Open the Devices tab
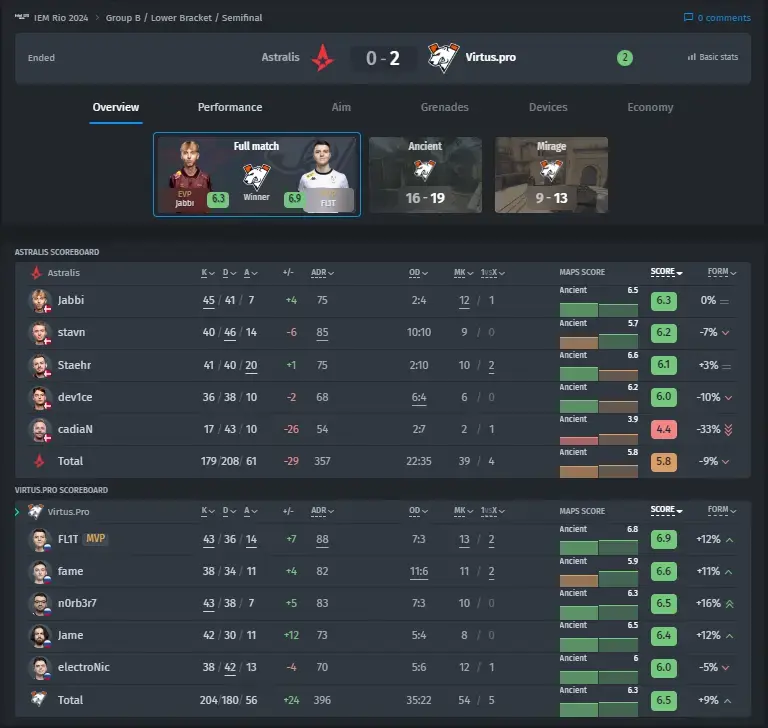The width and height of the screenshot is (768, 728). tap(548, 107)
